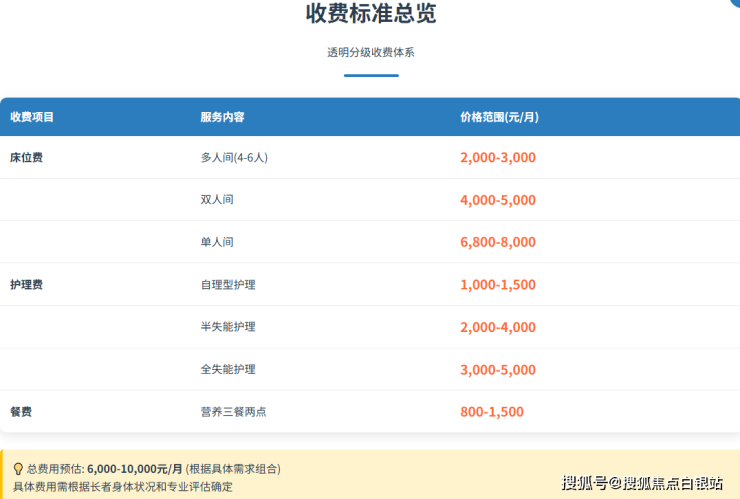740x499 pixels.
Task: Click the 6,800-8,000 price for 单人间
Action: [x=498, y=242]
